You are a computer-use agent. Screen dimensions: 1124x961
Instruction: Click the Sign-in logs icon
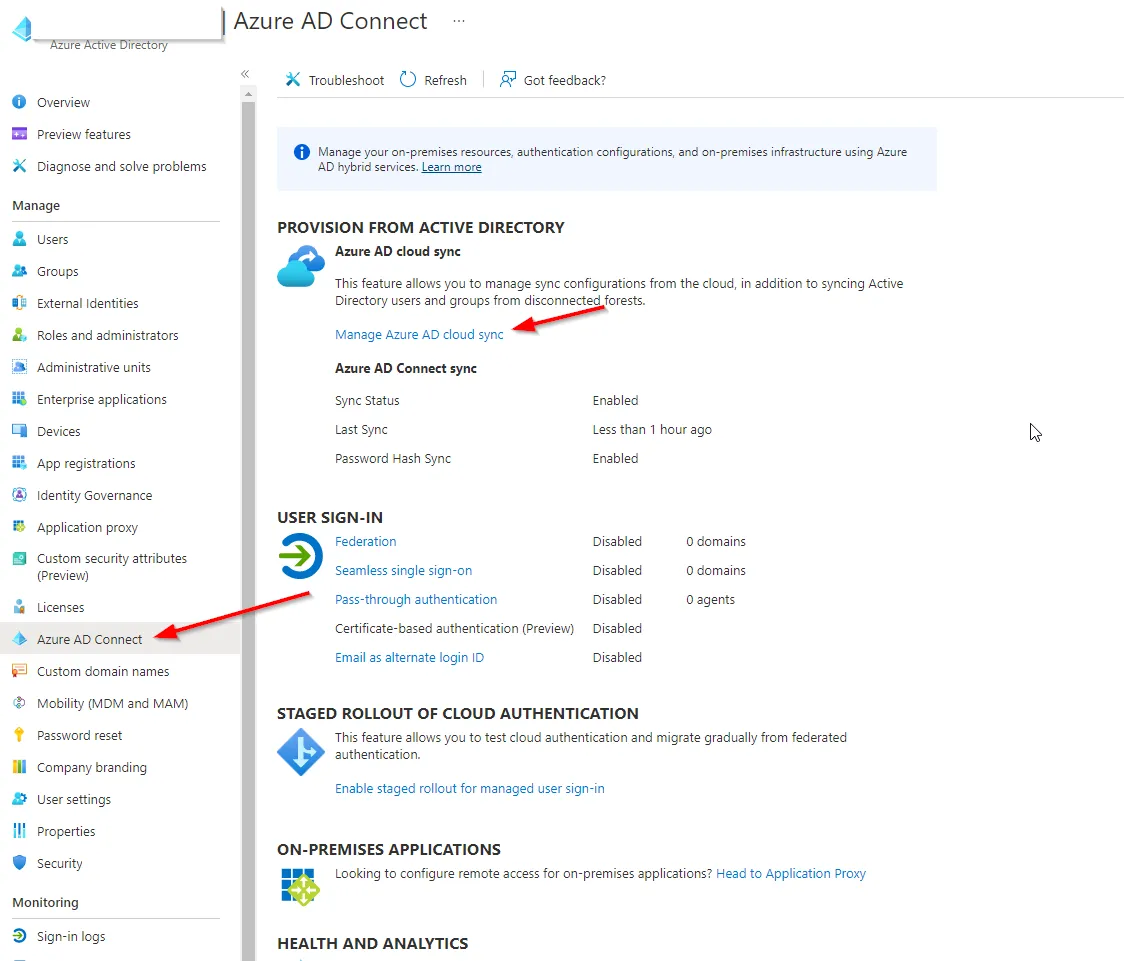click(19, 935)
